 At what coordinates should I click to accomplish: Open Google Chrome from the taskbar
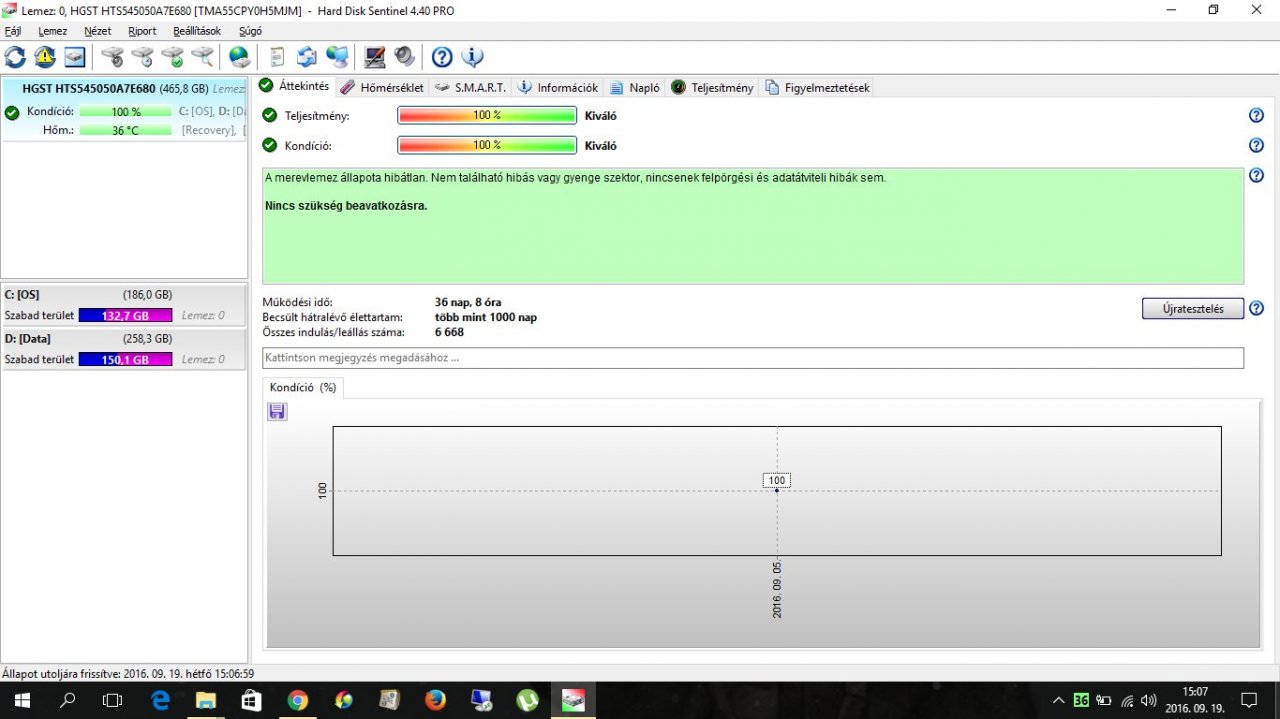pyautogui.click(x=297, y=700)
